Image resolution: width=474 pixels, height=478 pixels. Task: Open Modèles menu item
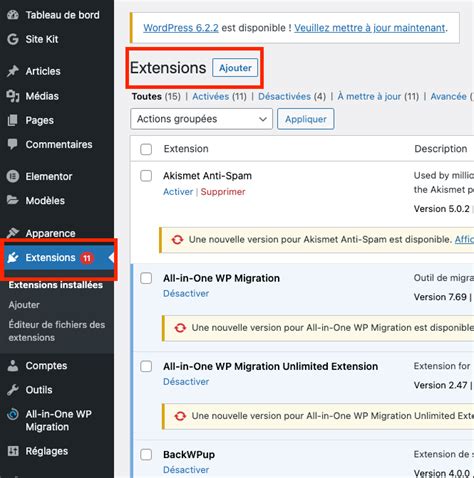coord(45,200)
